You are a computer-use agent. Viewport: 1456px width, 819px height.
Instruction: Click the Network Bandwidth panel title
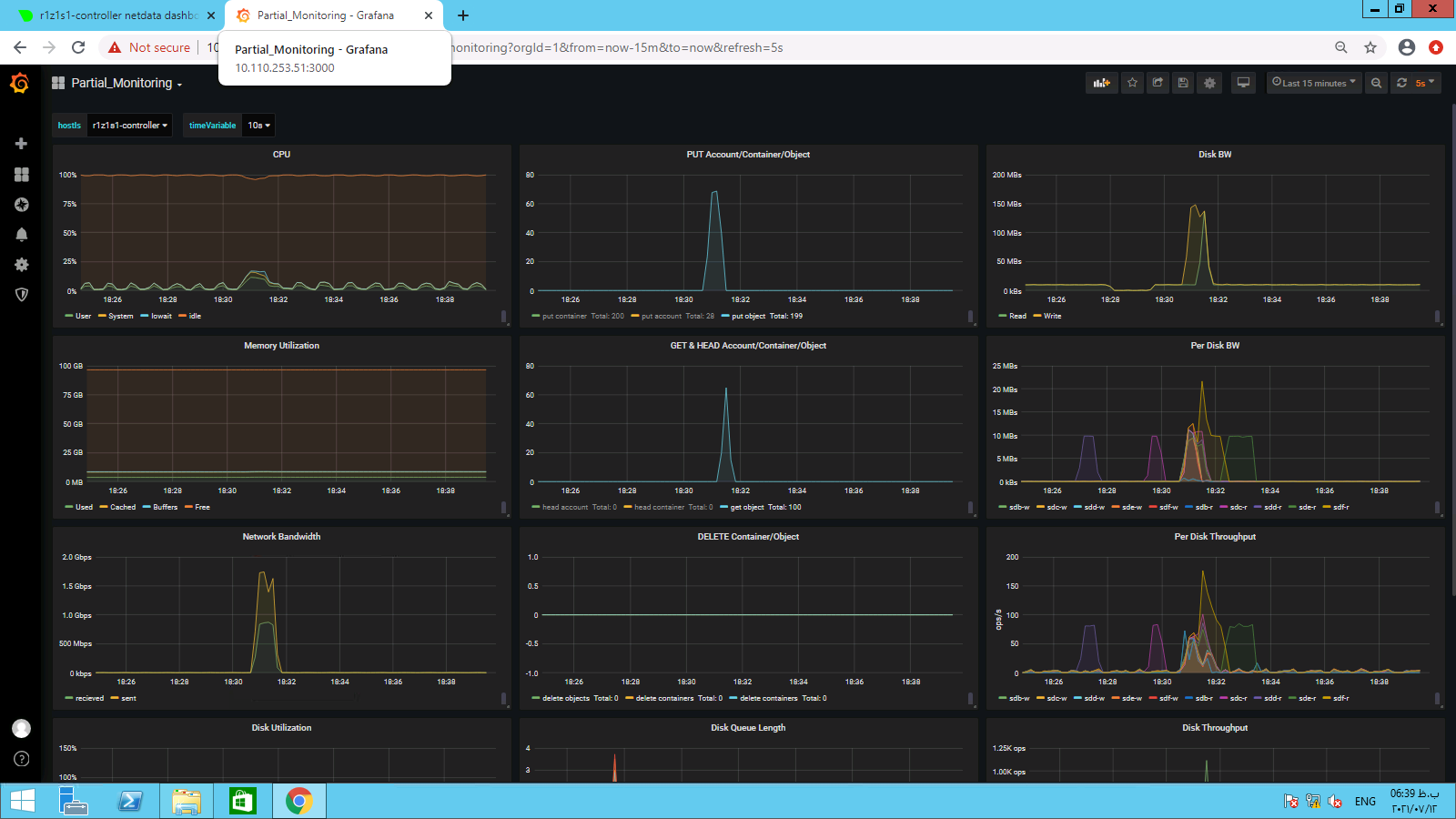coord(281,537)
